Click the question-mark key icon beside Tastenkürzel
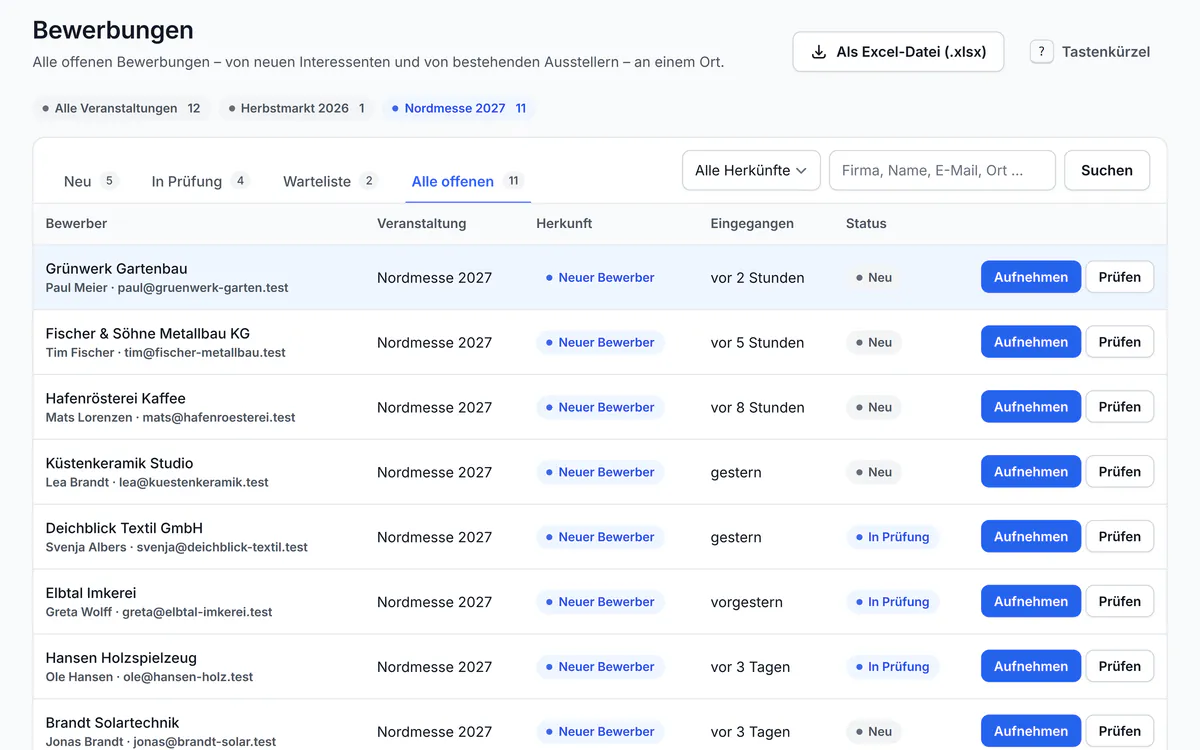The height and width of the screenshot is (750, 1200). coord(1041,52)
